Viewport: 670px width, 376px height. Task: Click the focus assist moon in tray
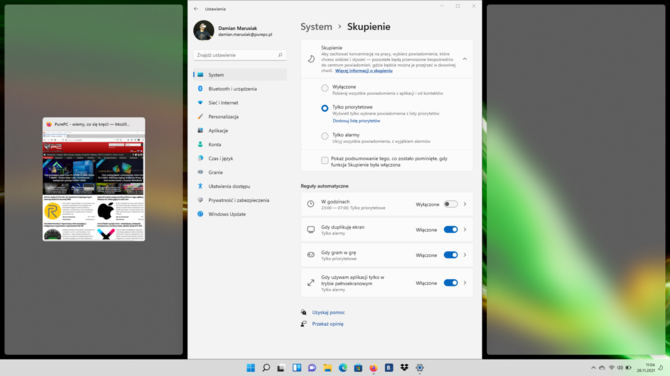(x=661, y=368)
